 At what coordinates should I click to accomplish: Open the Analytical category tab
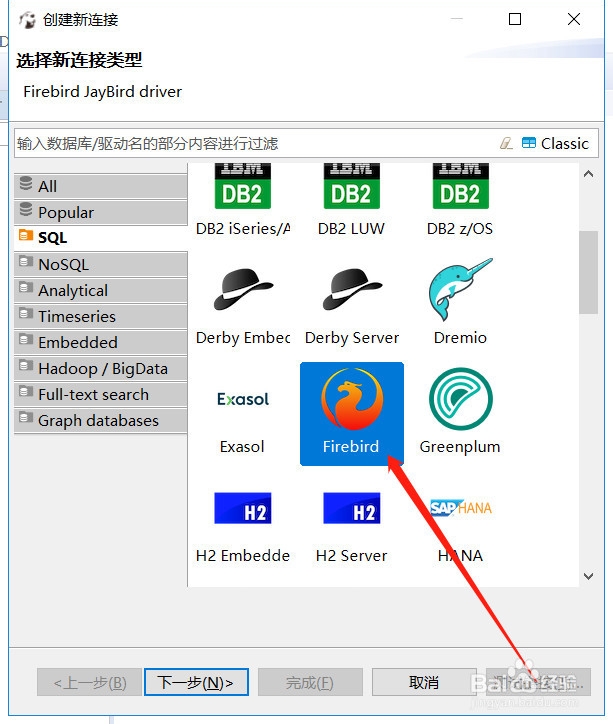click(101, 290)
